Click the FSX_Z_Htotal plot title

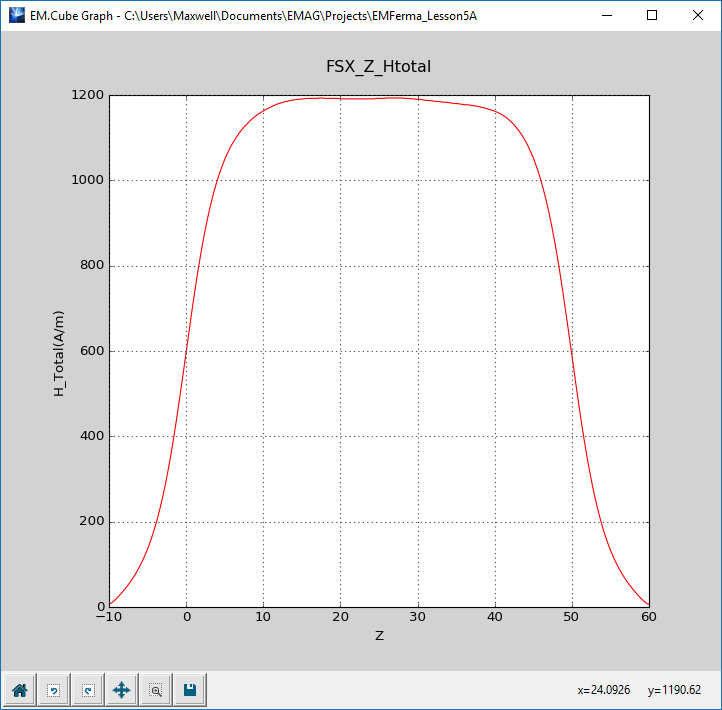[379, 67]
